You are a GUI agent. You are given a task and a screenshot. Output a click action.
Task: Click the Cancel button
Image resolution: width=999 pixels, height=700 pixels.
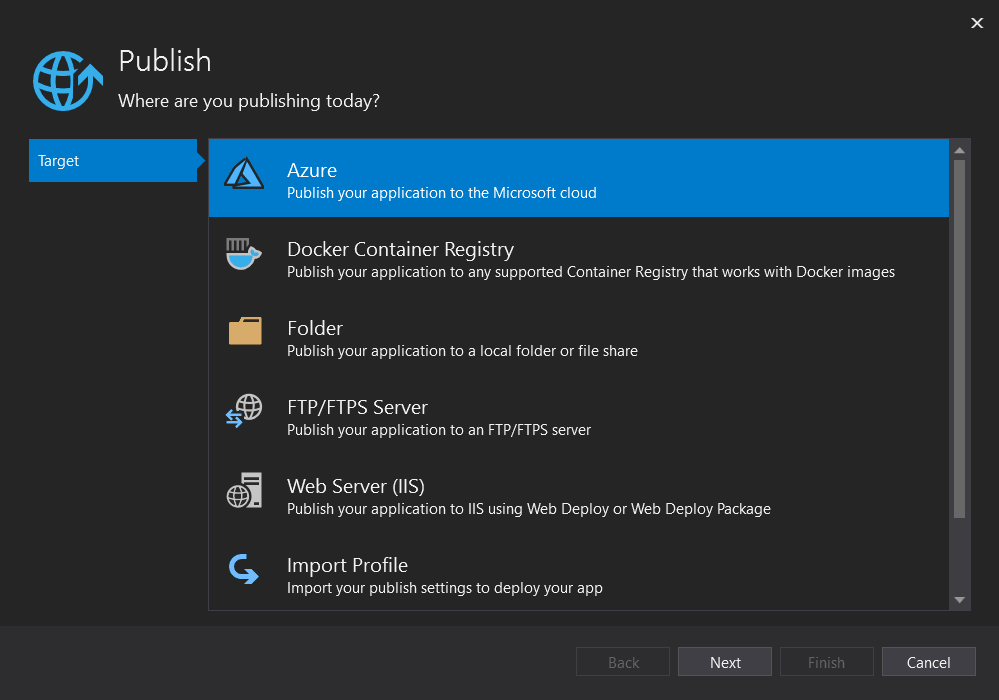point(928,661)
